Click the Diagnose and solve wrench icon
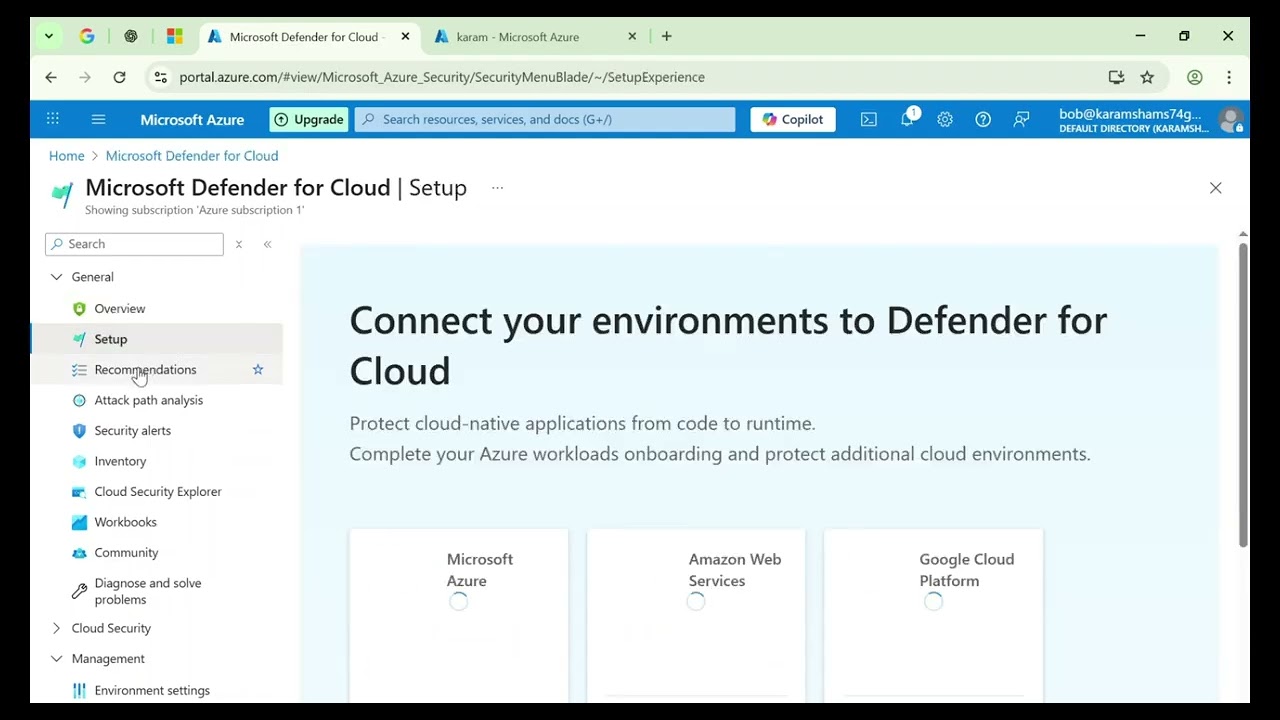Viewport: 1280px width, 720px height. click(79, 591)
